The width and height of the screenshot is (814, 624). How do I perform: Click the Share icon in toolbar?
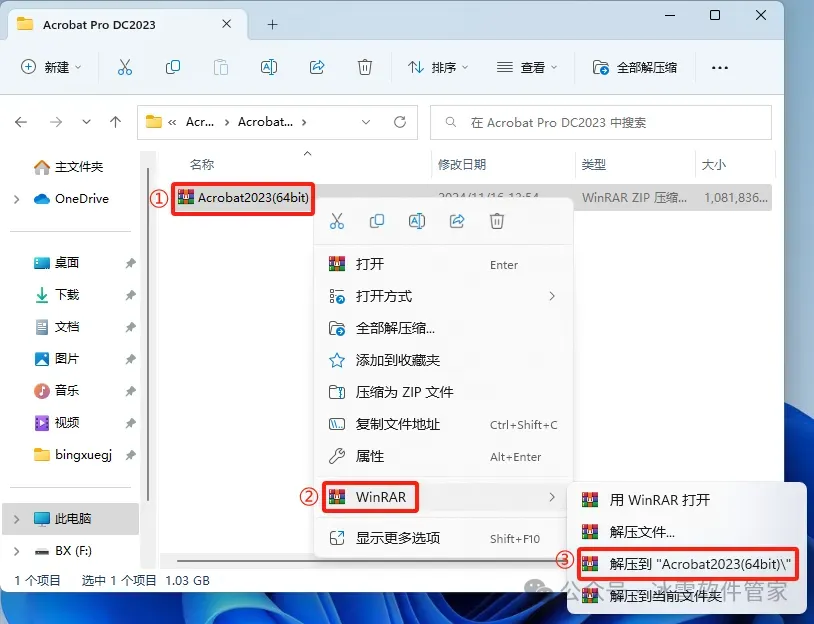pyautogui.click(x=317, y=67)
